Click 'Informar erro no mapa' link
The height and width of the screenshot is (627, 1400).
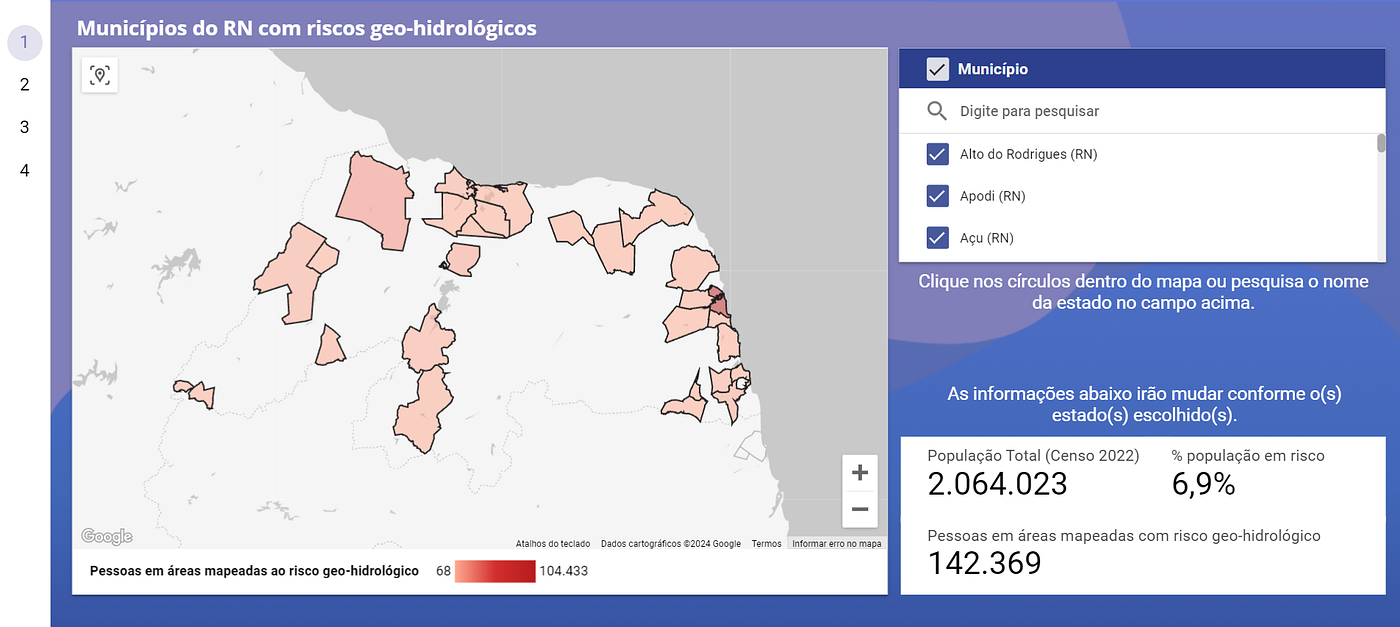pos(837,544)
